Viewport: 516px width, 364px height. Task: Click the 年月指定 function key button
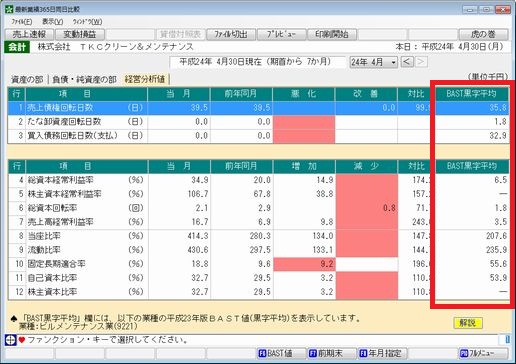(382, 353)
